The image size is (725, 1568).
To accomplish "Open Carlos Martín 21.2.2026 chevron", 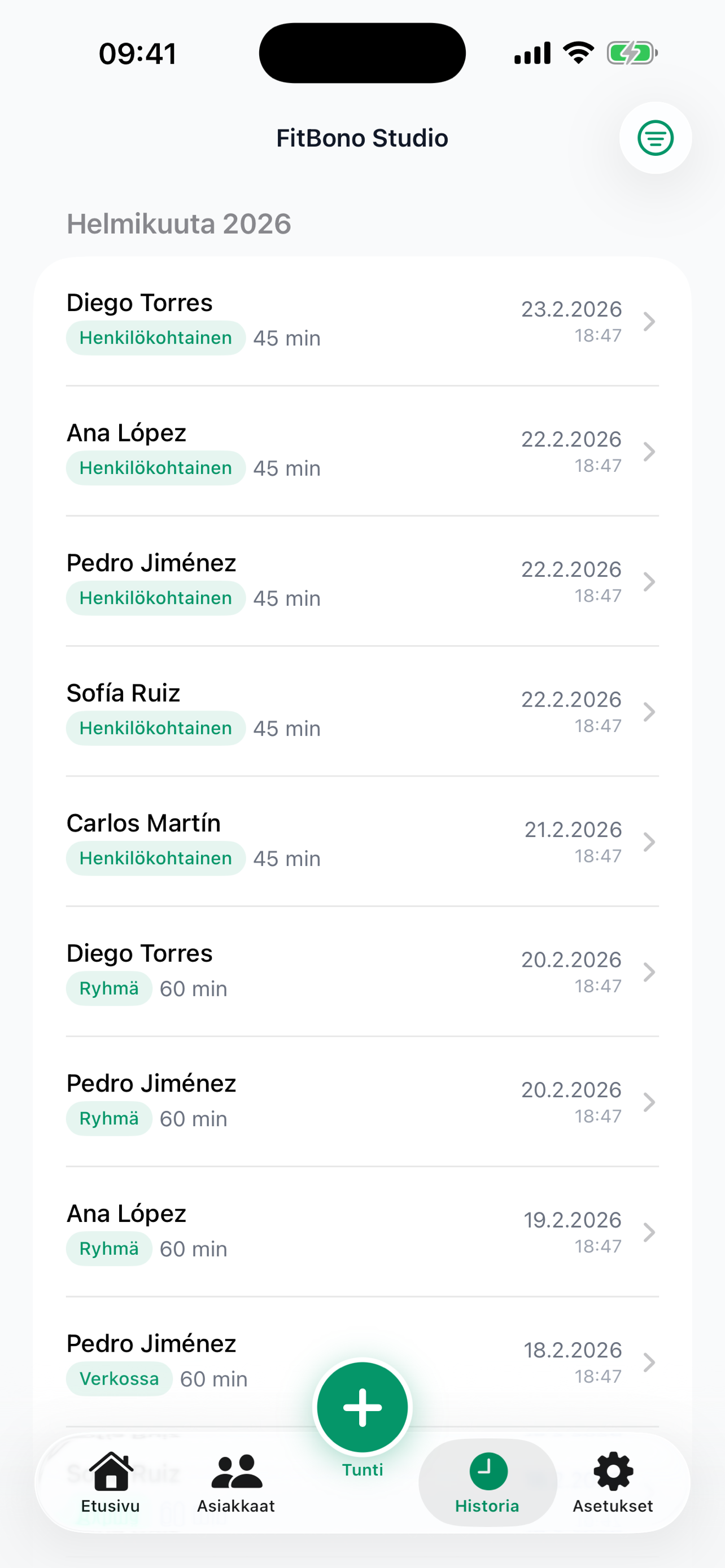I will click(649, 842).
